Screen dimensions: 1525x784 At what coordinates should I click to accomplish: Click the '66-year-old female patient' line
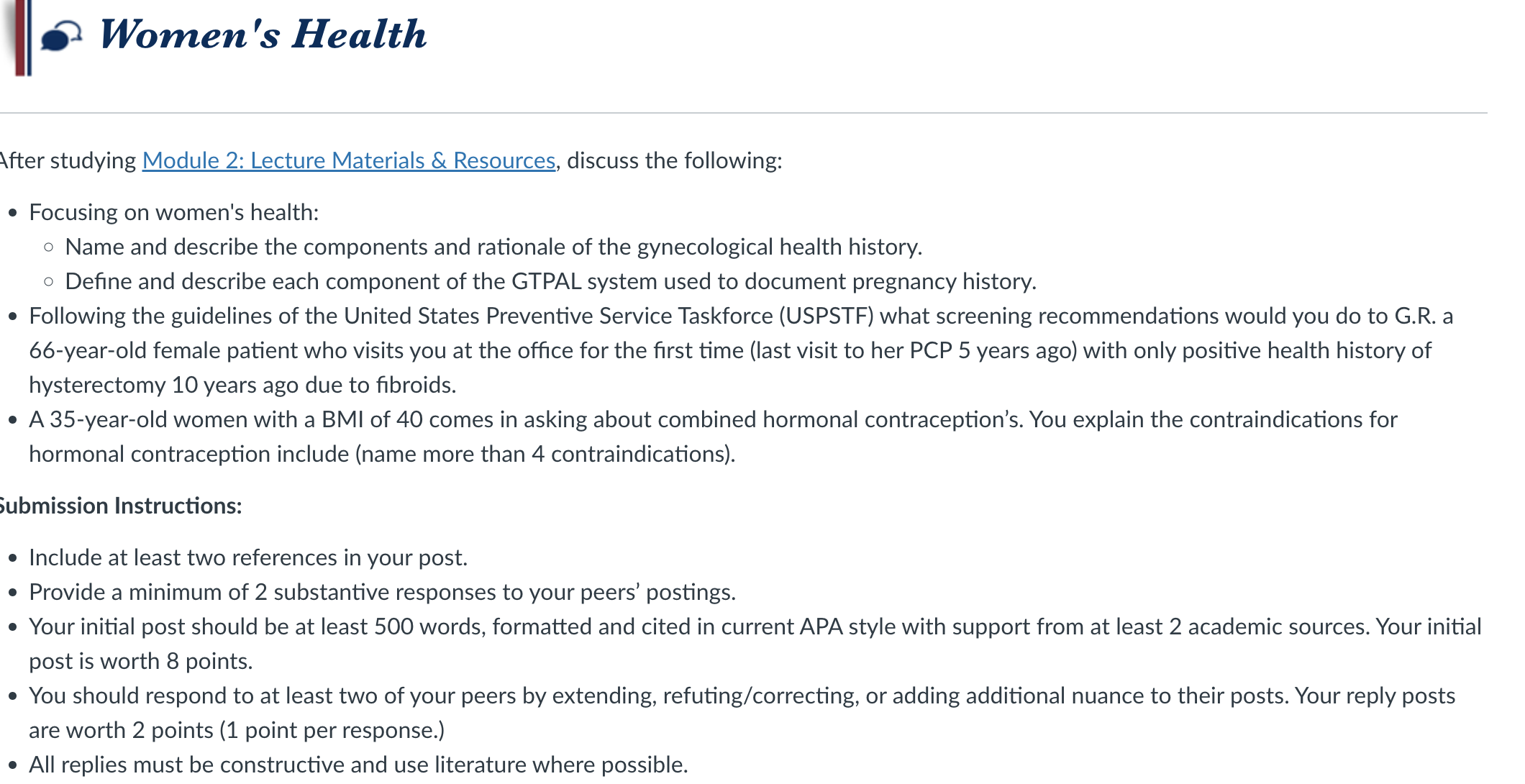730,350
